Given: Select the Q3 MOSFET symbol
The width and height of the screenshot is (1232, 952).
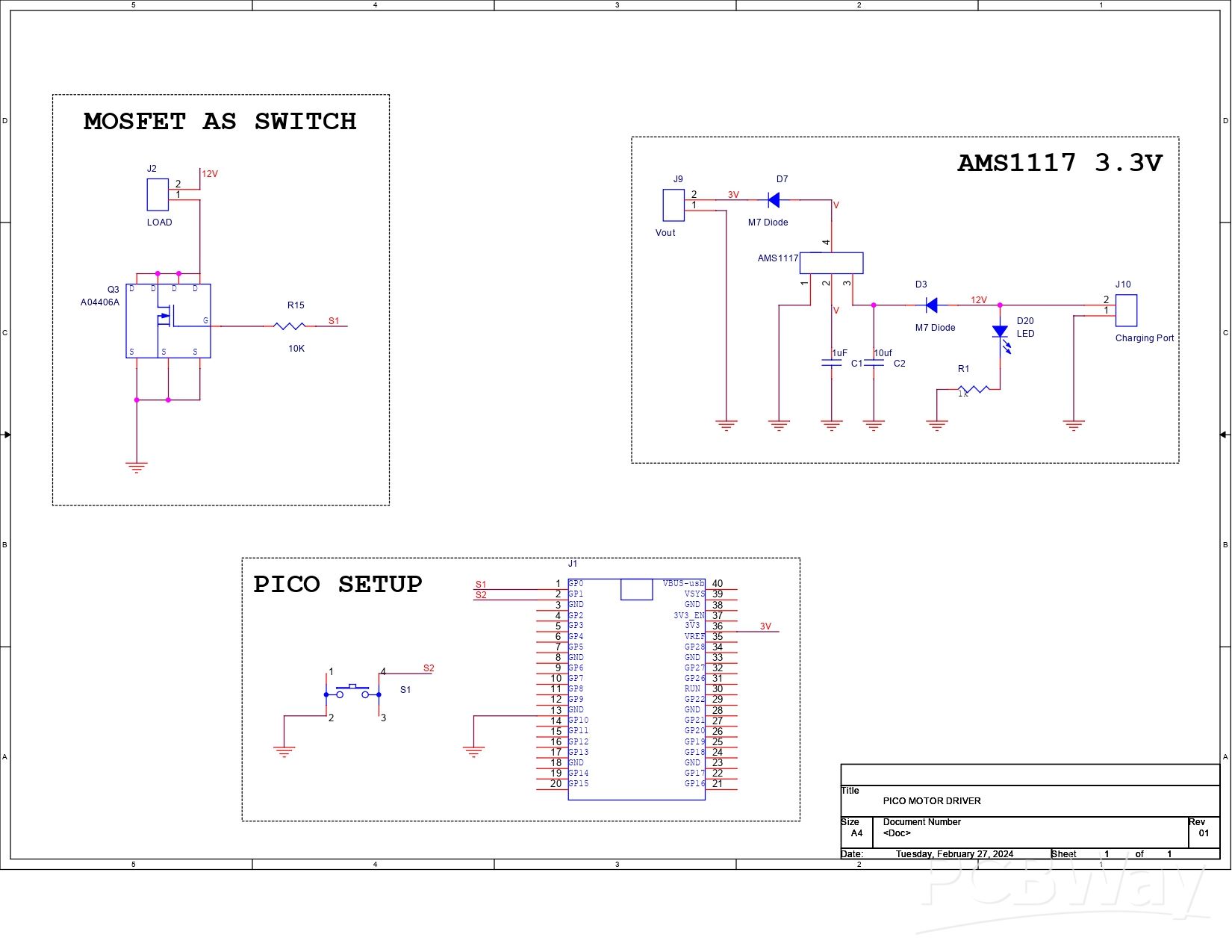Looking at the screenshot, I should [168, 320].
